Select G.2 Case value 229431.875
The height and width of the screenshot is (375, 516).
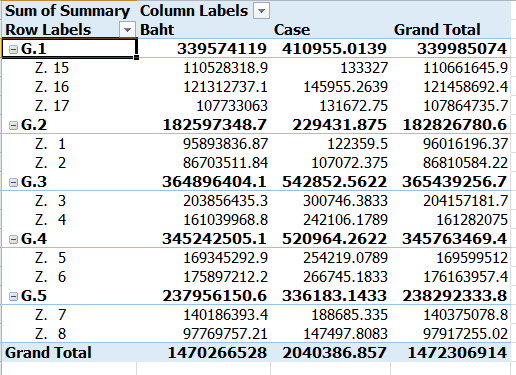(340, 125)
